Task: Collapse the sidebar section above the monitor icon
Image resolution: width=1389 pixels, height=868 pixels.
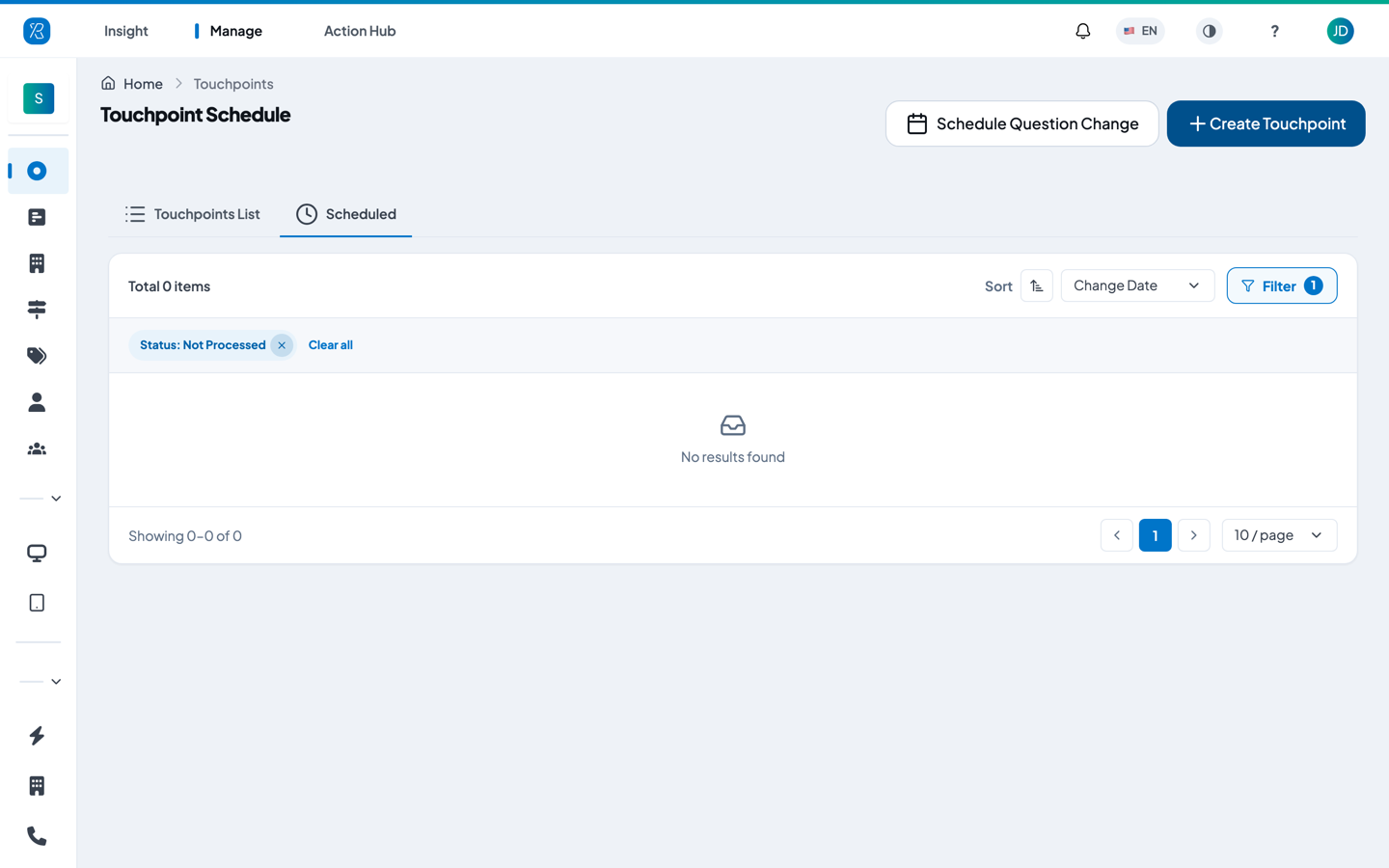Action: [x=56, y=499]
